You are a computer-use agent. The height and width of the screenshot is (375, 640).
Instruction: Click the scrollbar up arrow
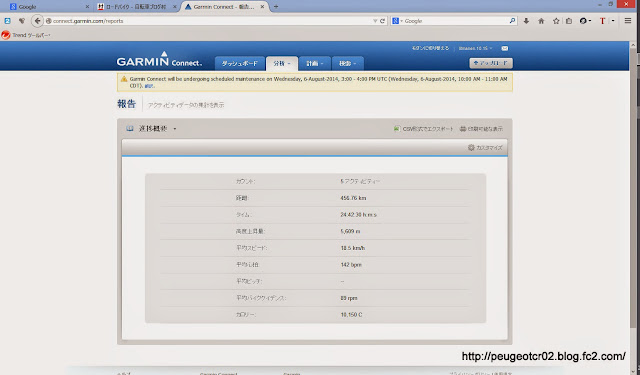(x=633, y=45)
